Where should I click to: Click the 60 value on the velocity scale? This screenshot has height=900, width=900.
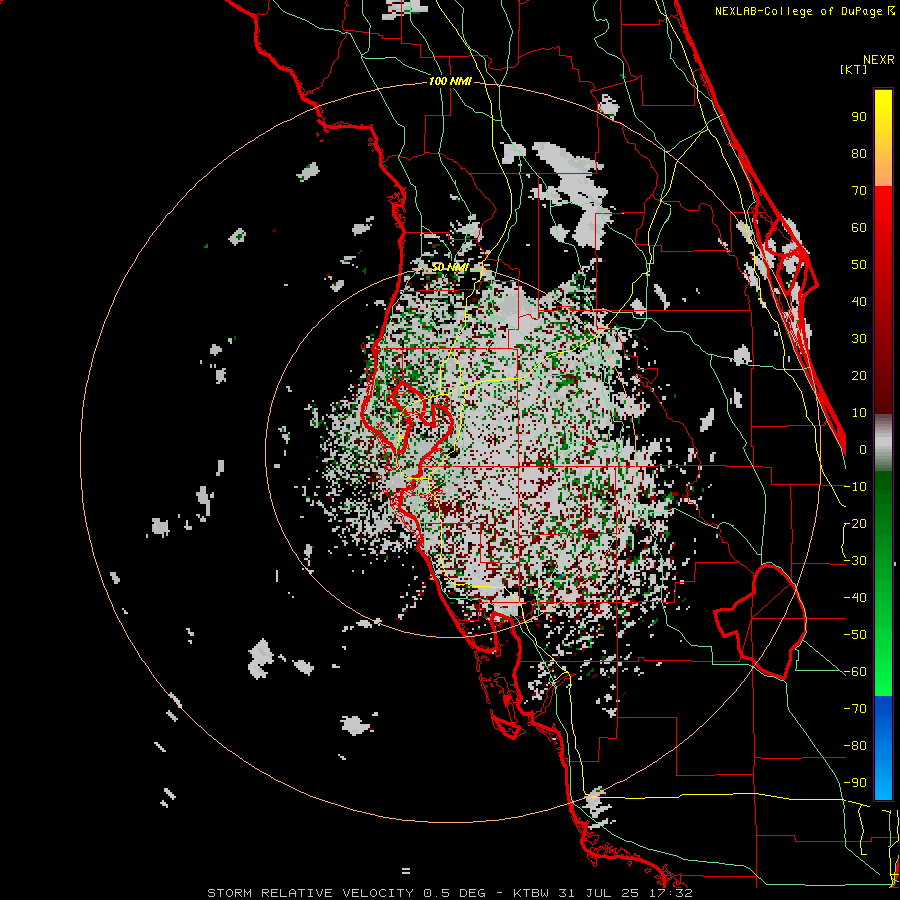859,228
